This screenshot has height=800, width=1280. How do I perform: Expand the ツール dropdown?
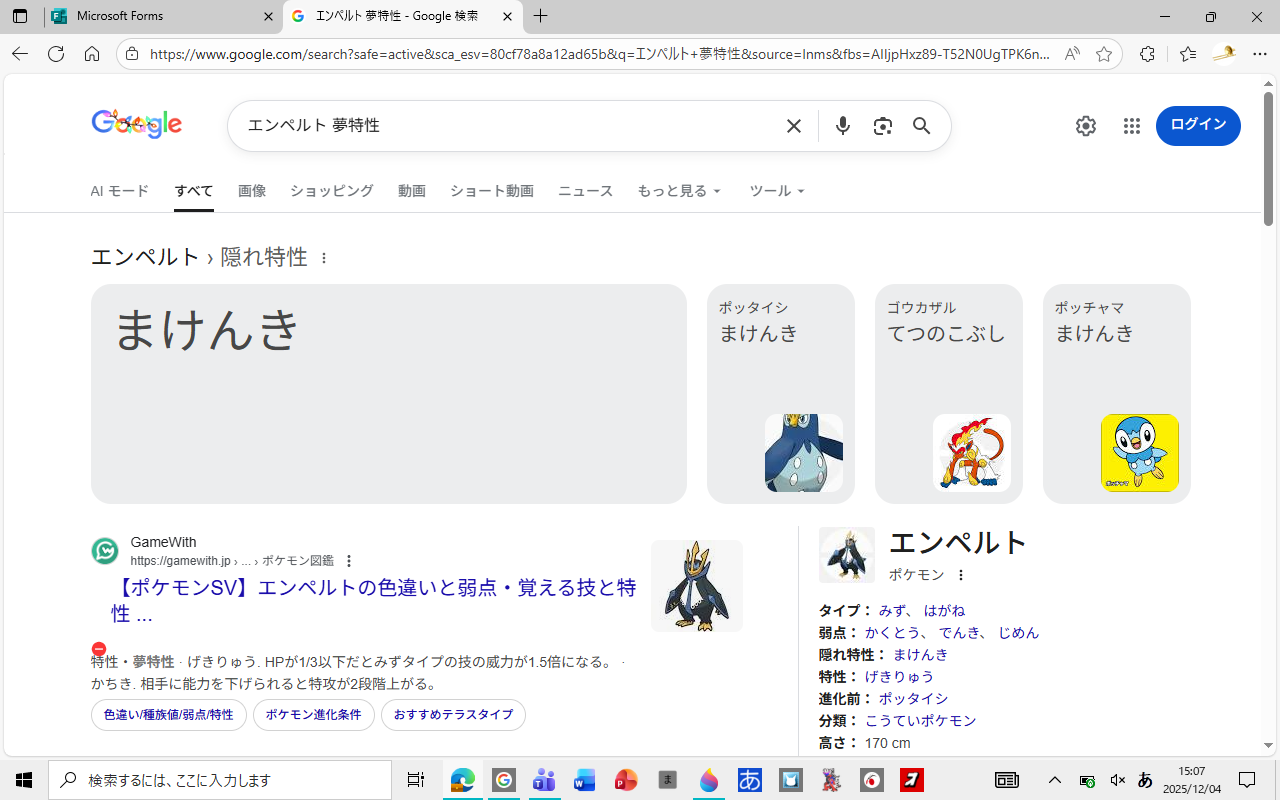click(777, 191)
